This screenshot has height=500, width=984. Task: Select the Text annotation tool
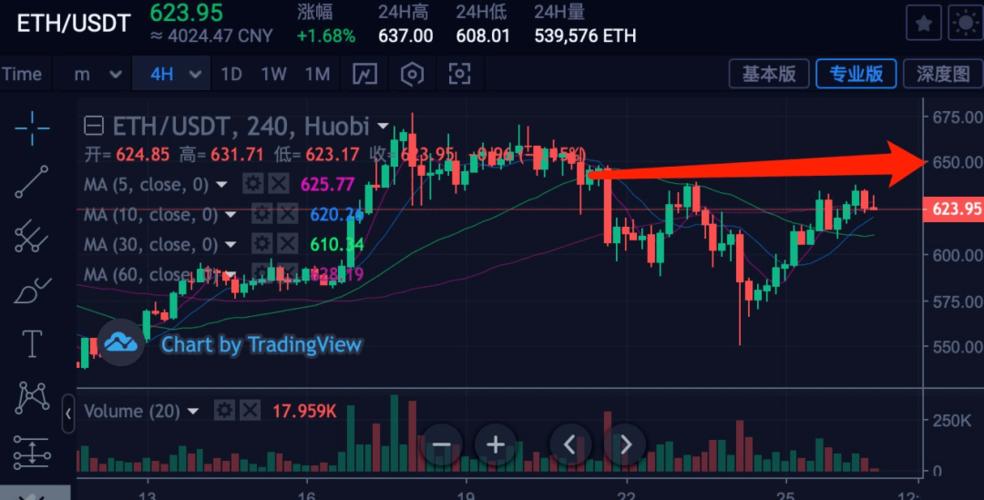pos(32,344)
